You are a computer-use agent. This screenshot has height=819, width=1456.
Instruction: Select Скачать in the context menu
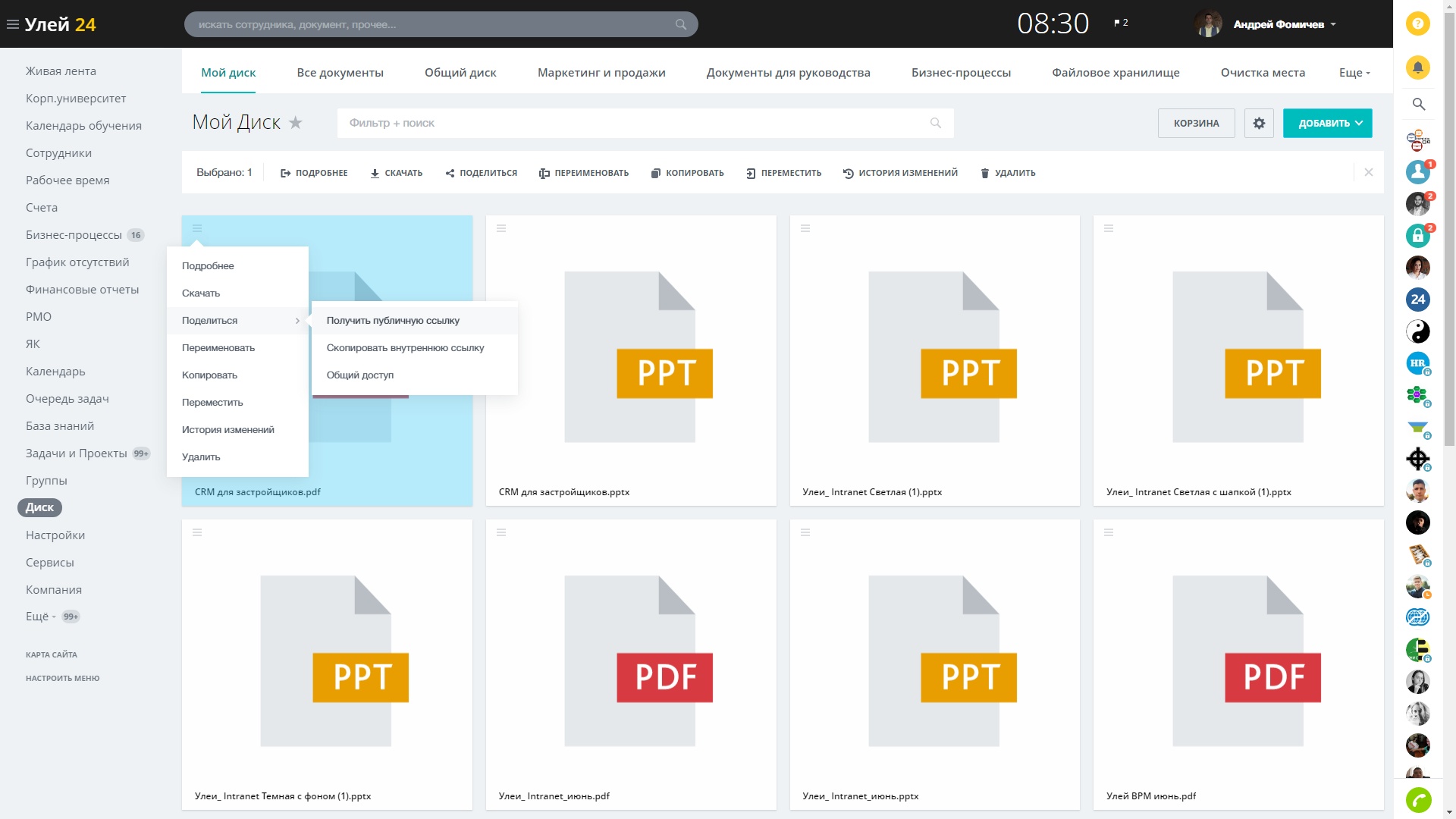pyautogui.click(x=237, y=293)
